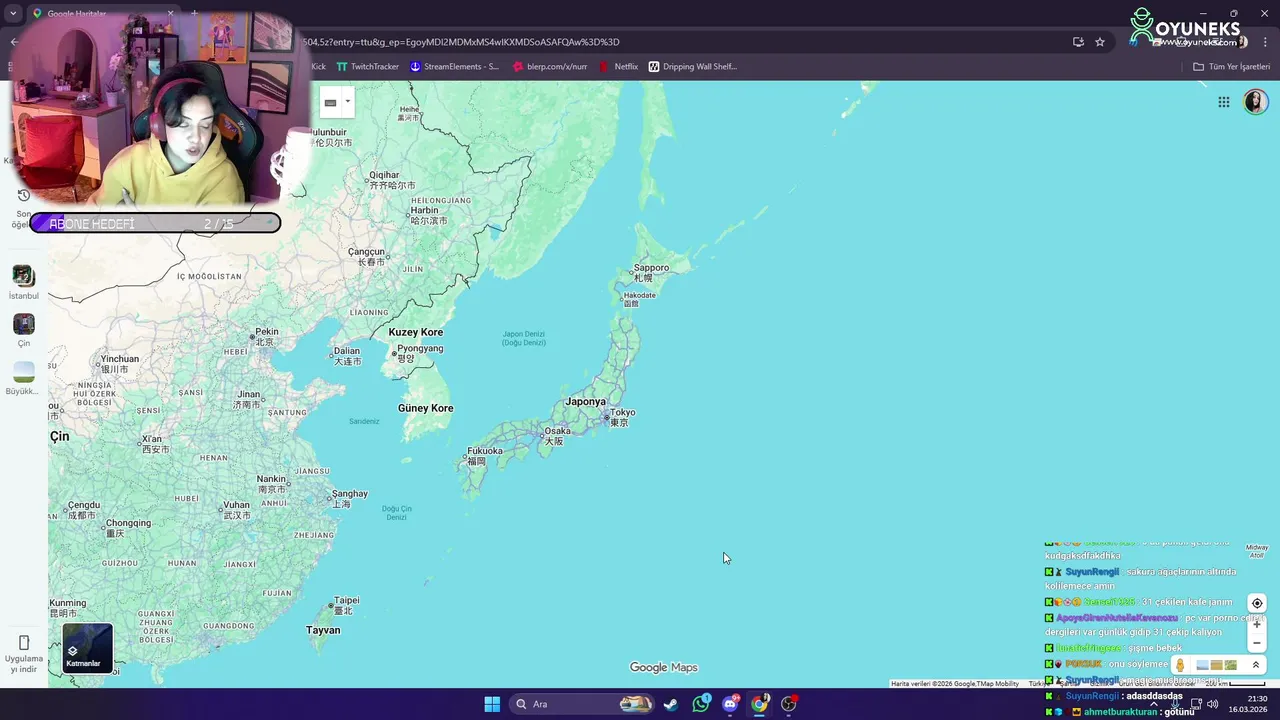1280x720 pixels.
Task: Open the Dripping Wall Shelf bookmark
Action: [693, 67]
